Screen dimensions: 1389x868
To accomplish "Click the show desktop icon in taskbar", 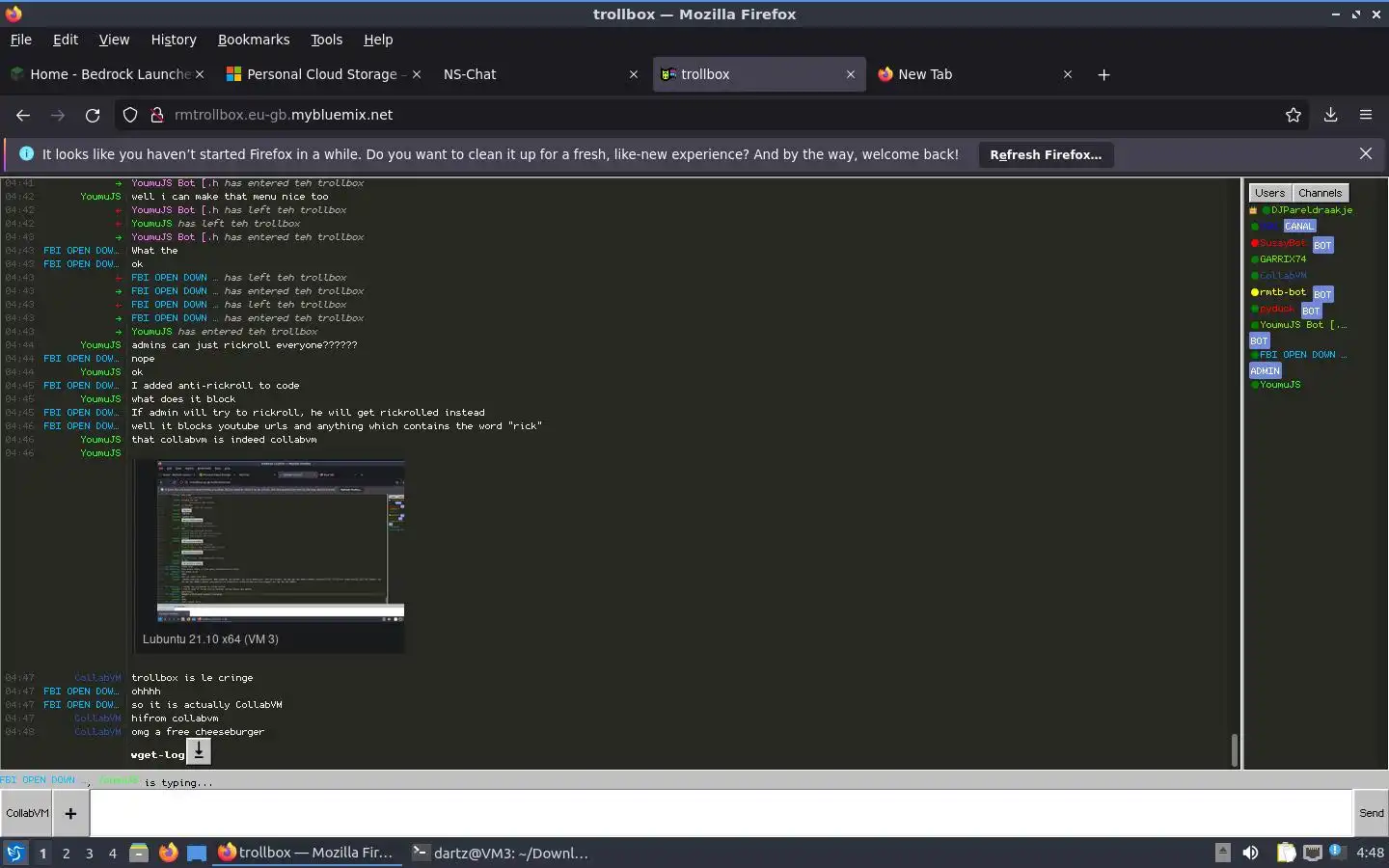I will pos(197,853).
